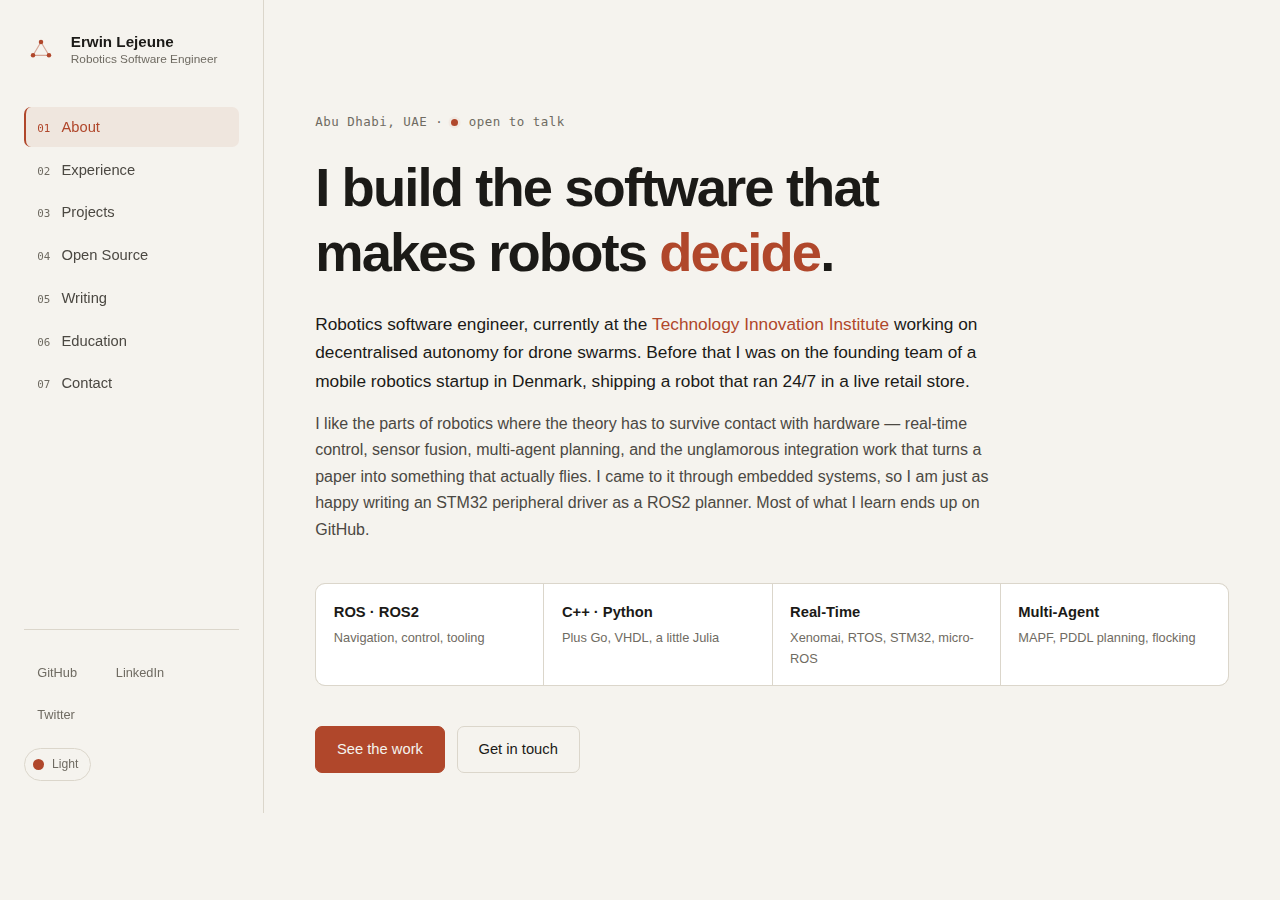Screen dimensions: 1280x900
Task: Go to Contact in sidebar
Action: click(x=131, y=383)
